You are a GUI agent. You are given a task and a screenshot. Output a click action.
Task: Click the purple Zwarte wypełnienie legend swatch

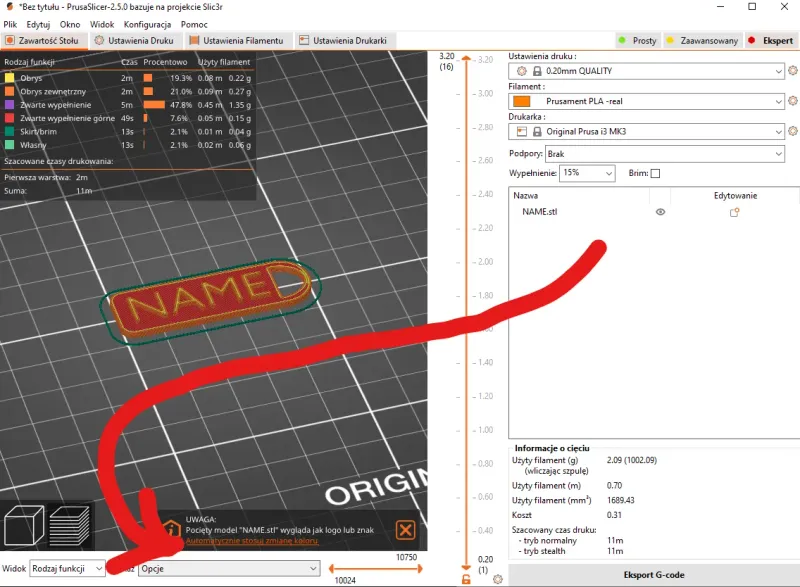(x=10, y=105)
